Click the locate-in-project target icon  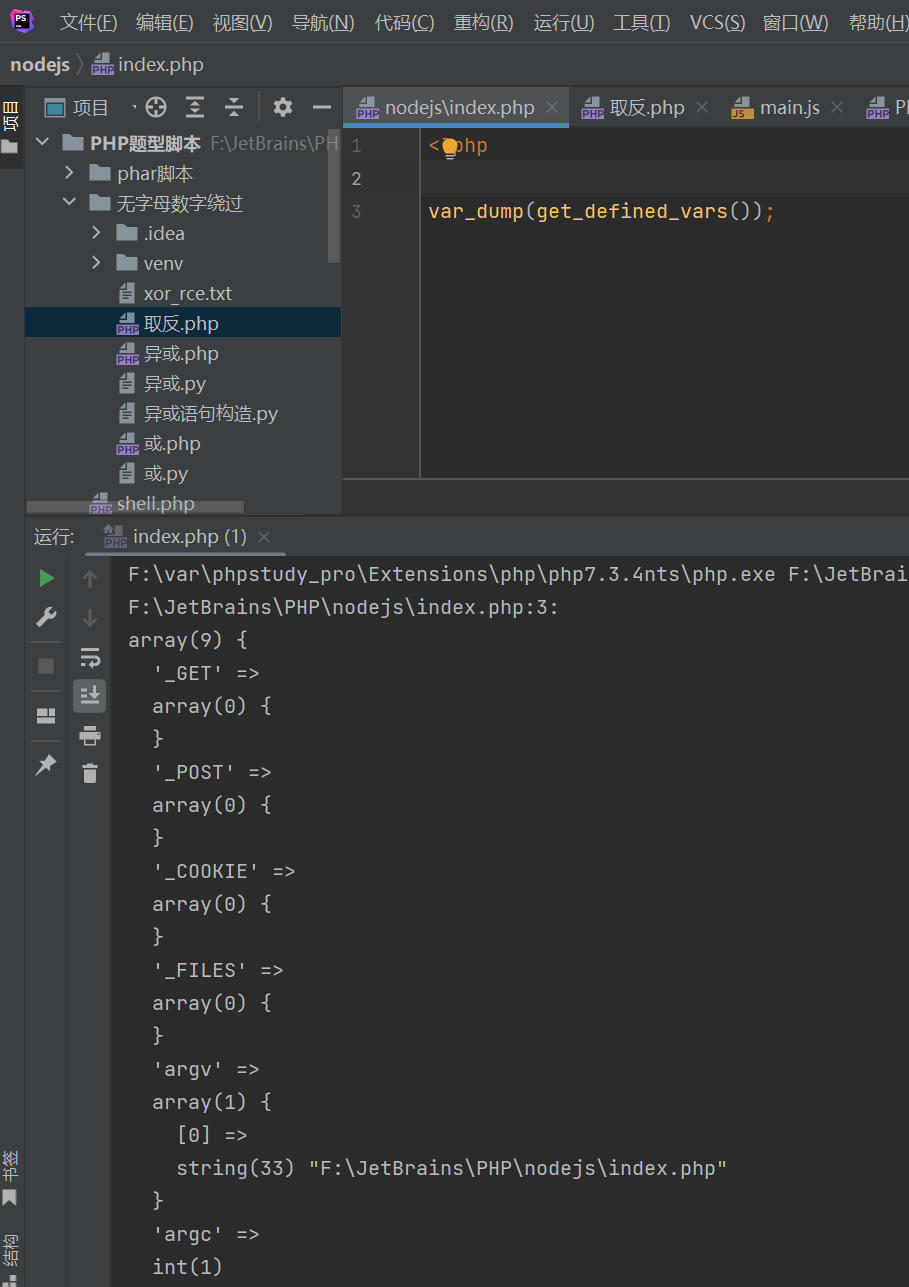(156, 107)
